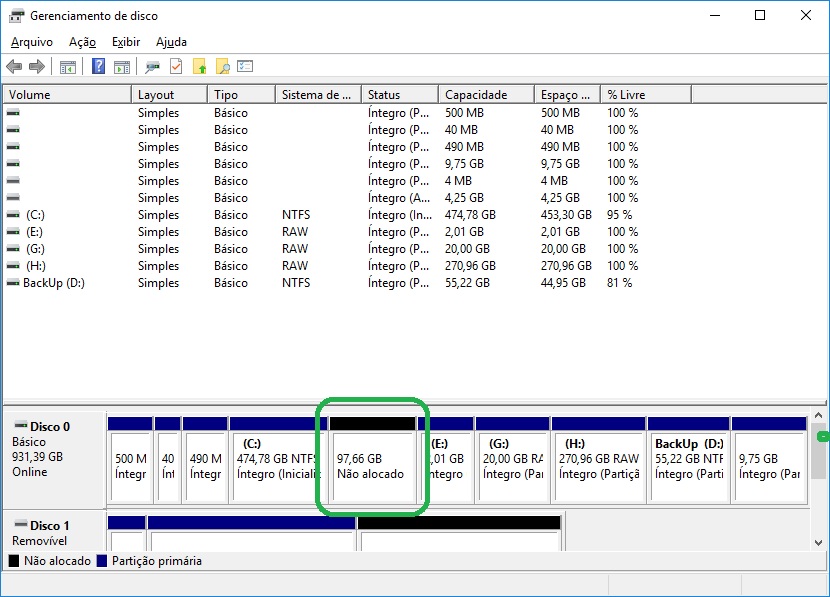Sort the list by Volume column header
Screen dimensions: 830x597
click(30, 95)
